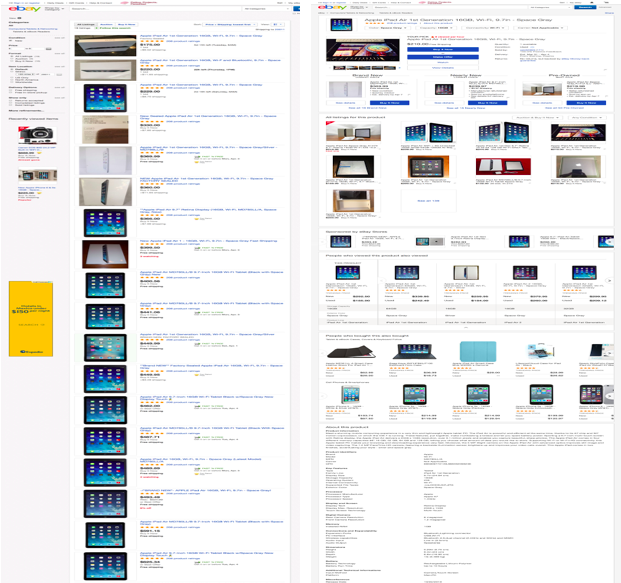
Task: Click blue Search button on right page
Action: (585, 7)
